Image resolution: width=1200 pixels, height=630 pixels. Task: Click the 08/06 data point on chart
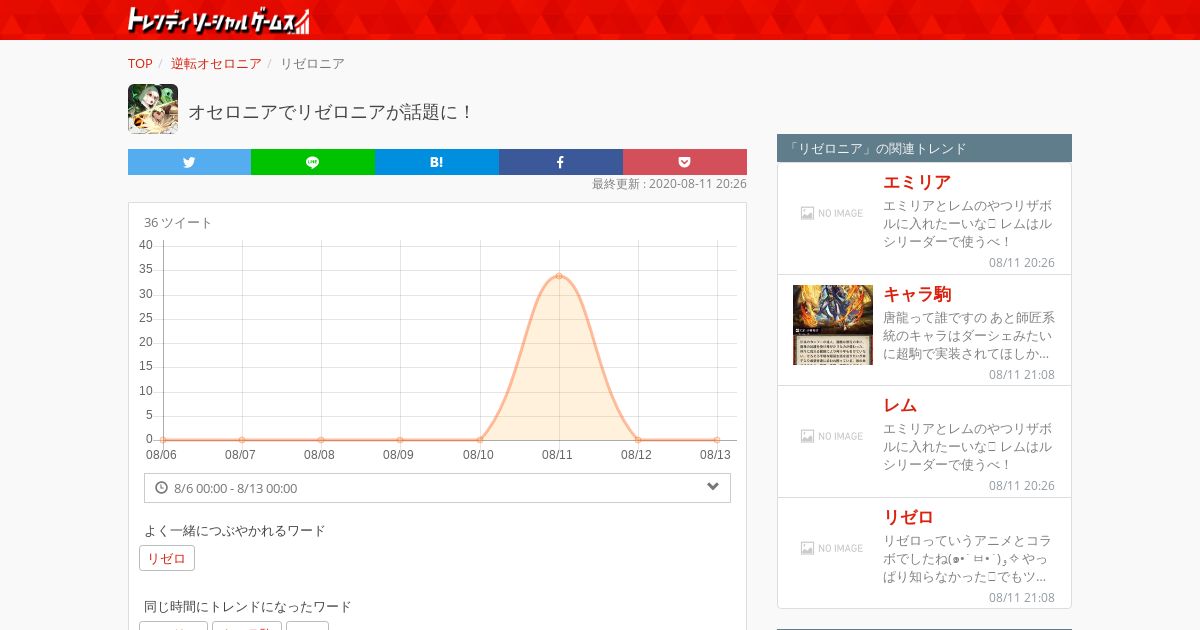click(x=162, y=440)
